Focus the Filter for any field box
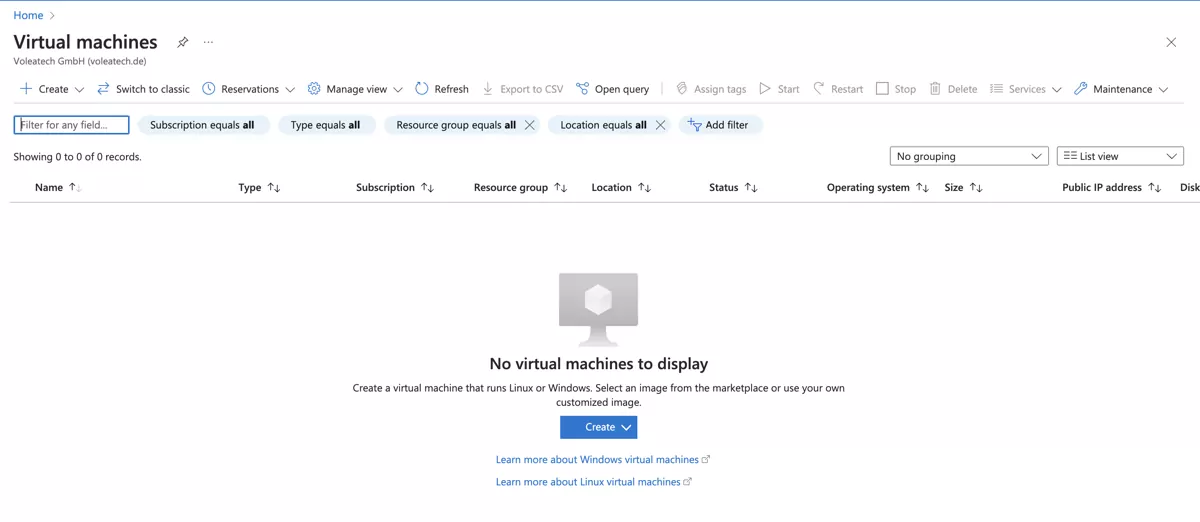 (x=72, y=125)
